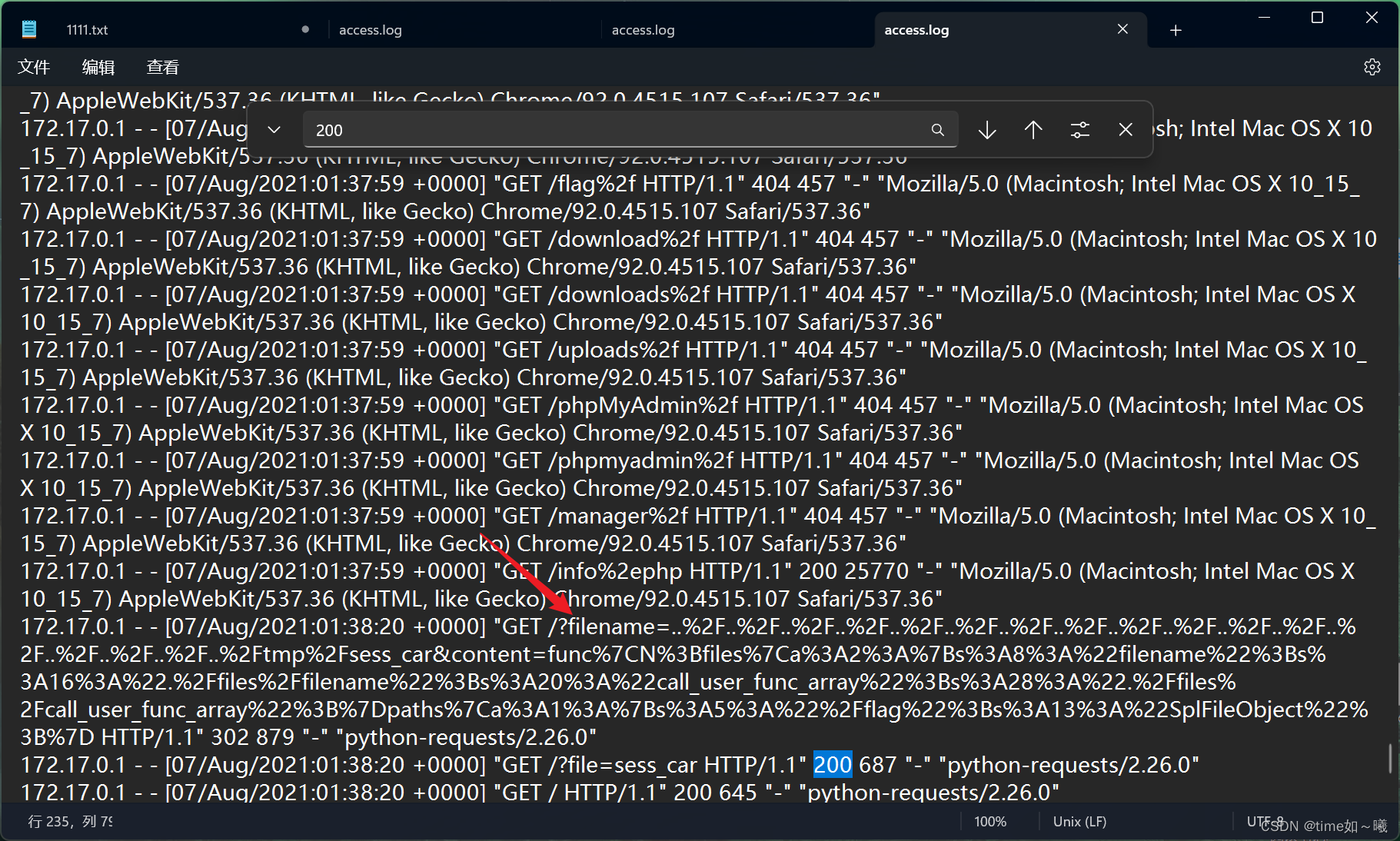Click the unsaved dot on 1111.txt tab

tap(305, 29)
